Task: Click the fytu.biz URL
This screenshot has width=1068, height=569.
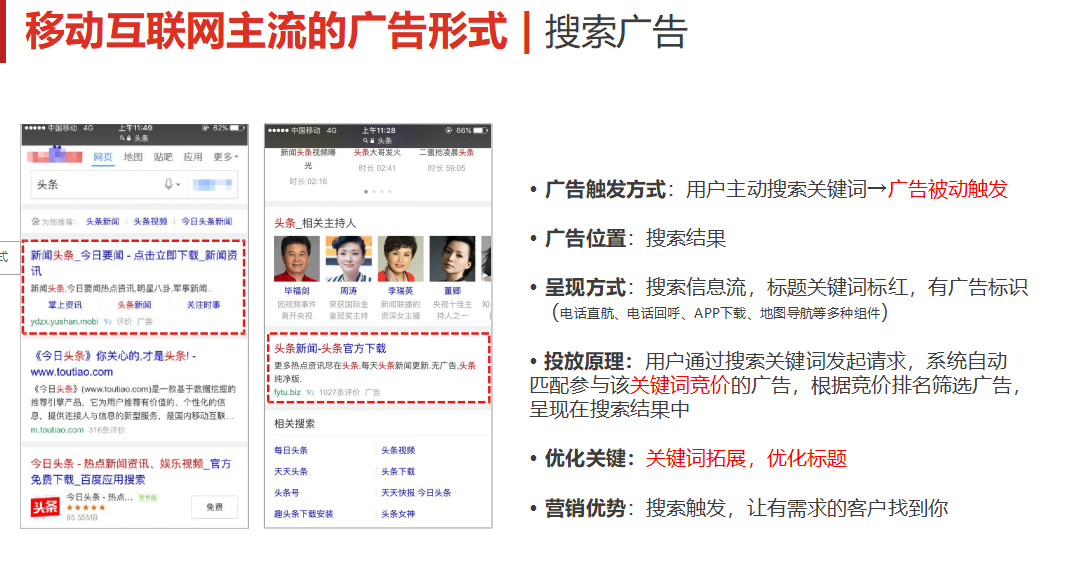Action: 287,393
